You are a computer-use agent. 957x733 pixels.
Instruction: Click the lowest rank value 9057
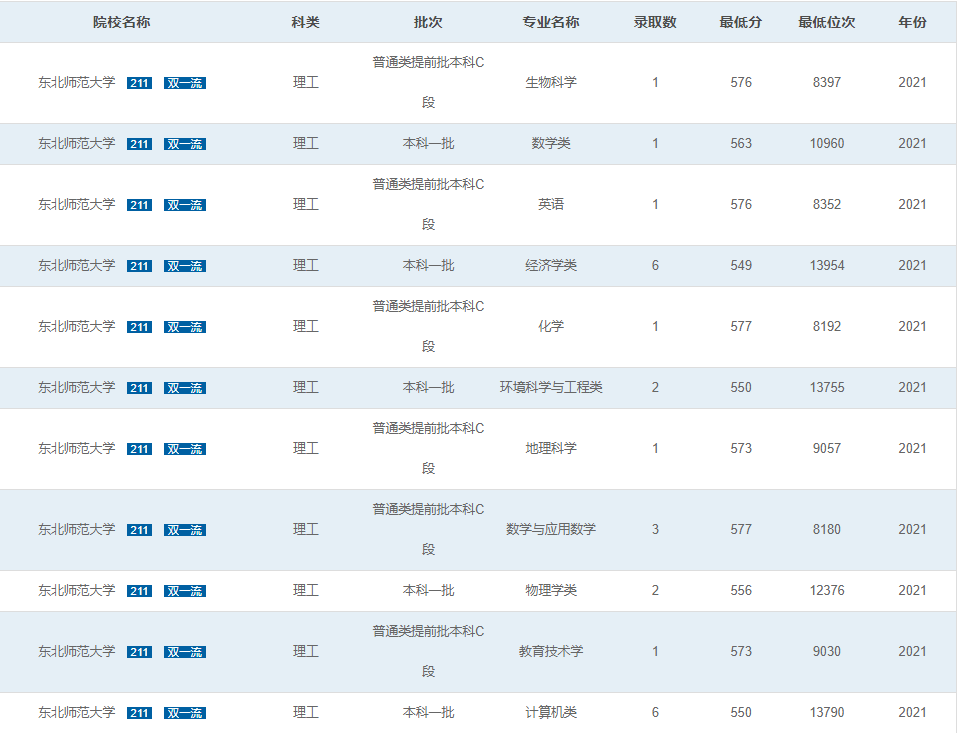pos(827,449)
